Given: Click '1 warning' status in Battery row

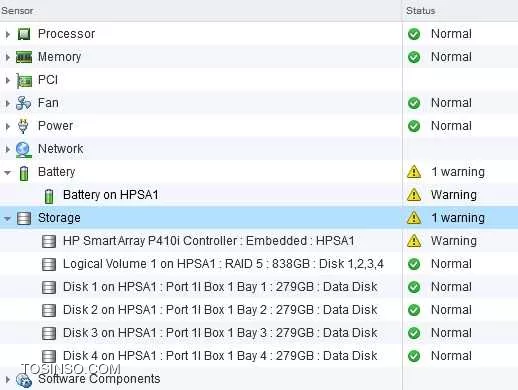Looking at the screenshot, I should coord(458,172).
